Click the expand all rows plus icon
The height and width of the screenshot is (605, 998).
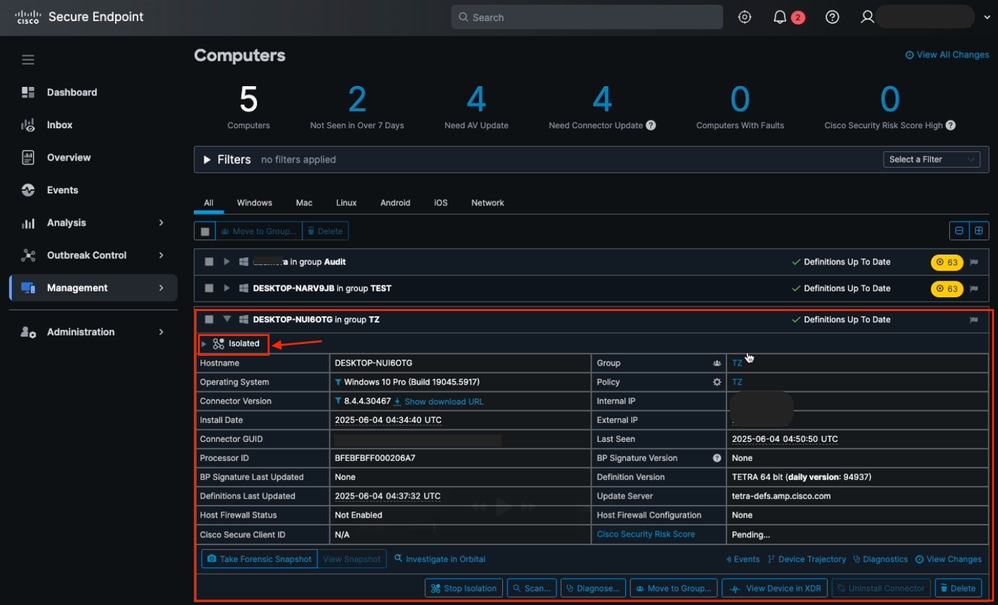(x=979, y=230)
